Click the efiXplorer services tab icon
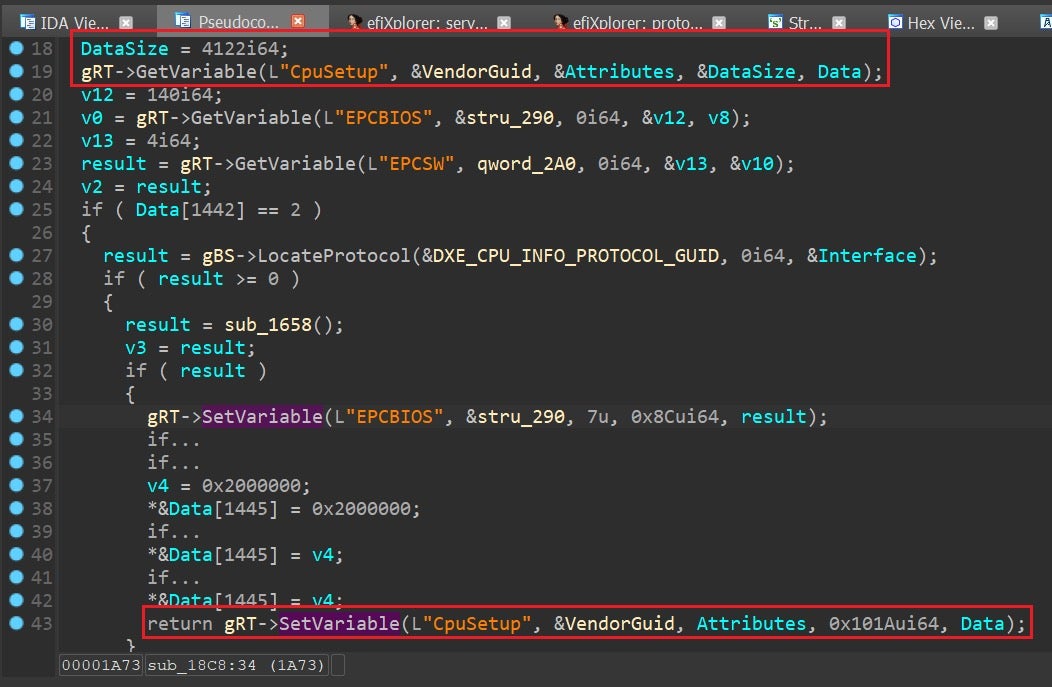This screenshot has height=687, width=1052. tap(354, 21)
